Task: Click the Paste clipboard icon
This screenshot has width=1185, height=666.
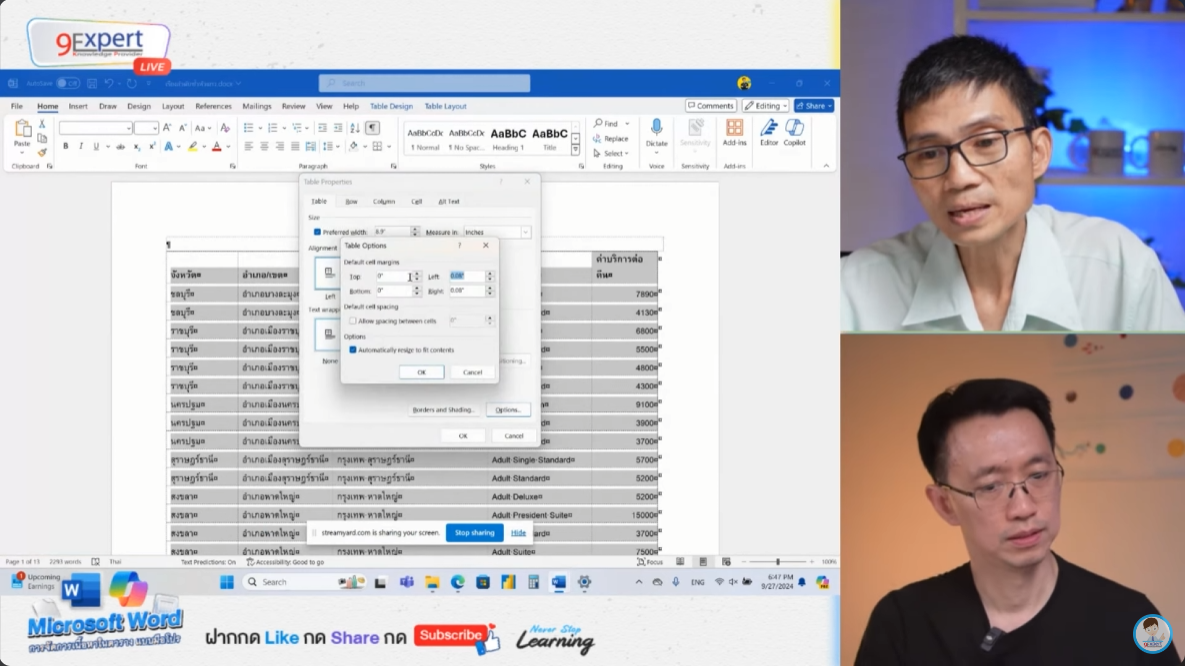Action: (x=22, y=130)
